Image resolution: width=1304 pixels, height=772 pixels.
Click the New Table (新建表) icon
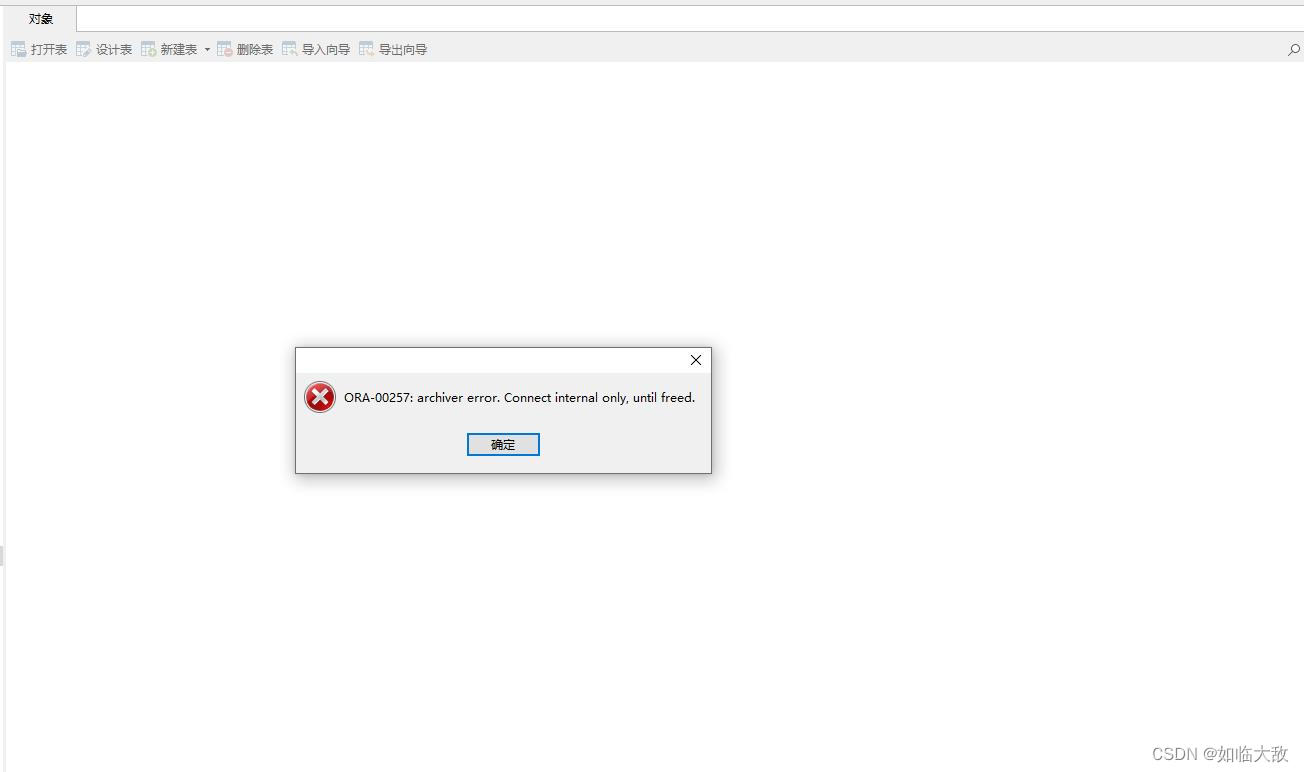[x=149, y=49]
